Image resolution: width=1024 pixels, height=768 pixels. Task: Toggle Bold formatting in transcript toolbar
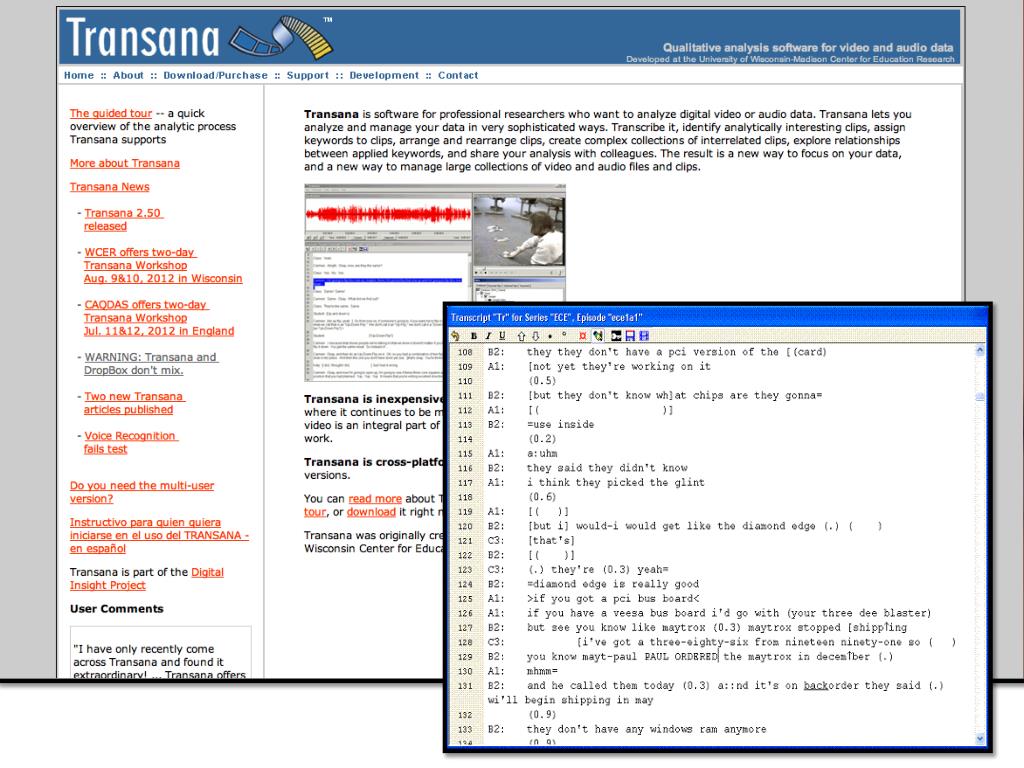click(x=473, y=336)
